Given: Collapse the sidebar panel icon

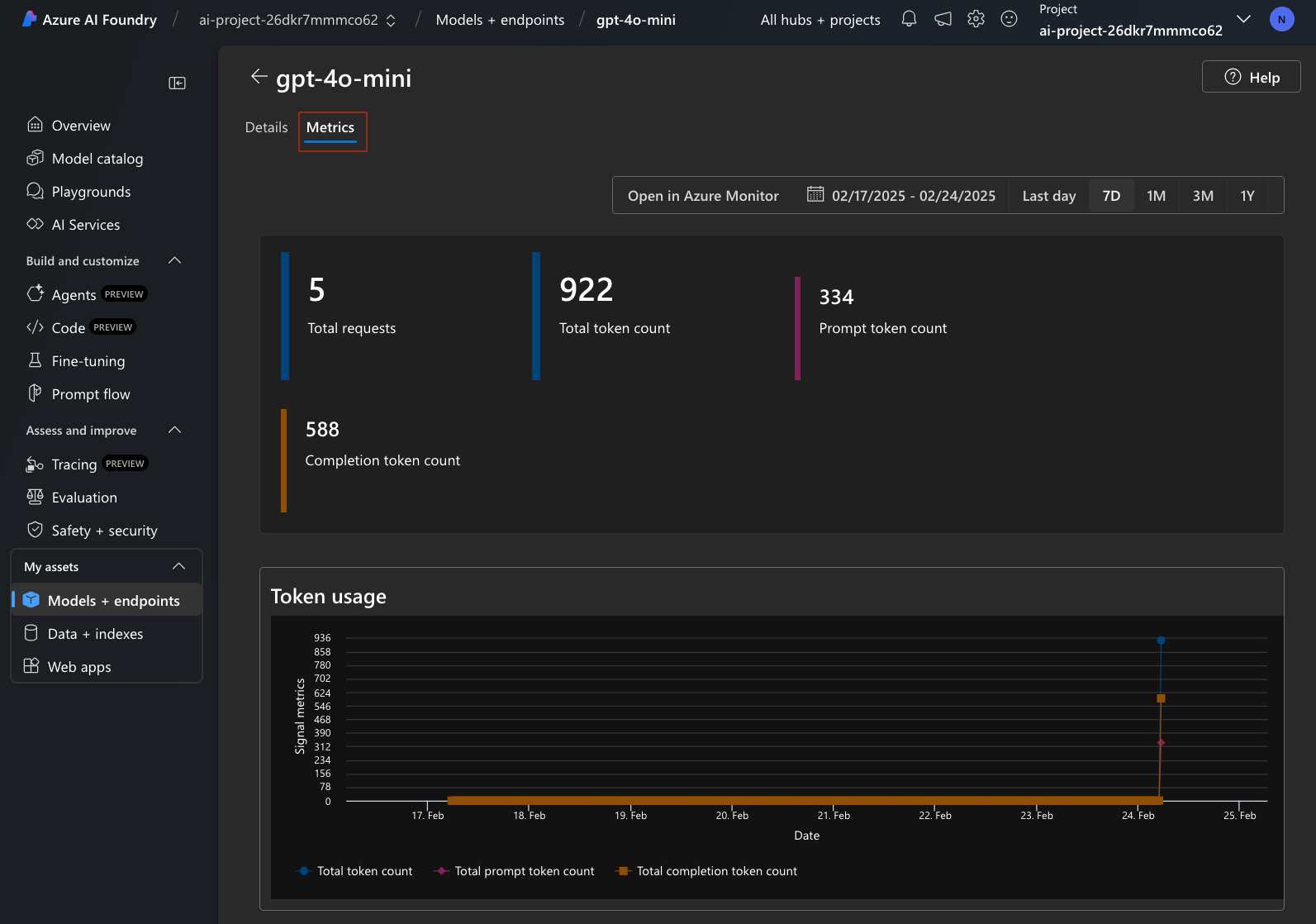Looking at the screenshot, I should pyautogui.click(x=177, y=83).
